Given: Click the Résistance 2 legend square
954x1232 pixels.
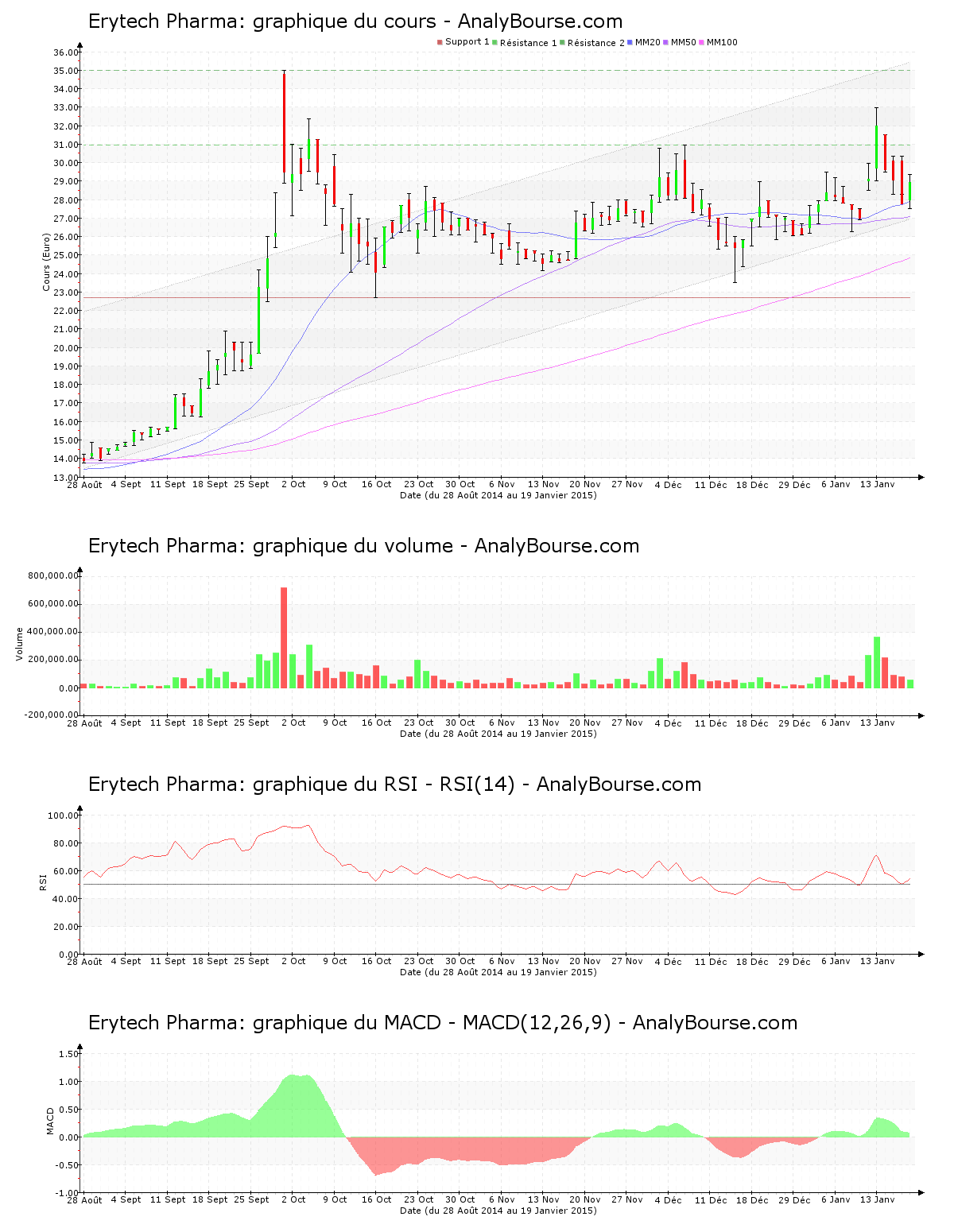Looking at the screenshot, I should click(x=562, y=42).
